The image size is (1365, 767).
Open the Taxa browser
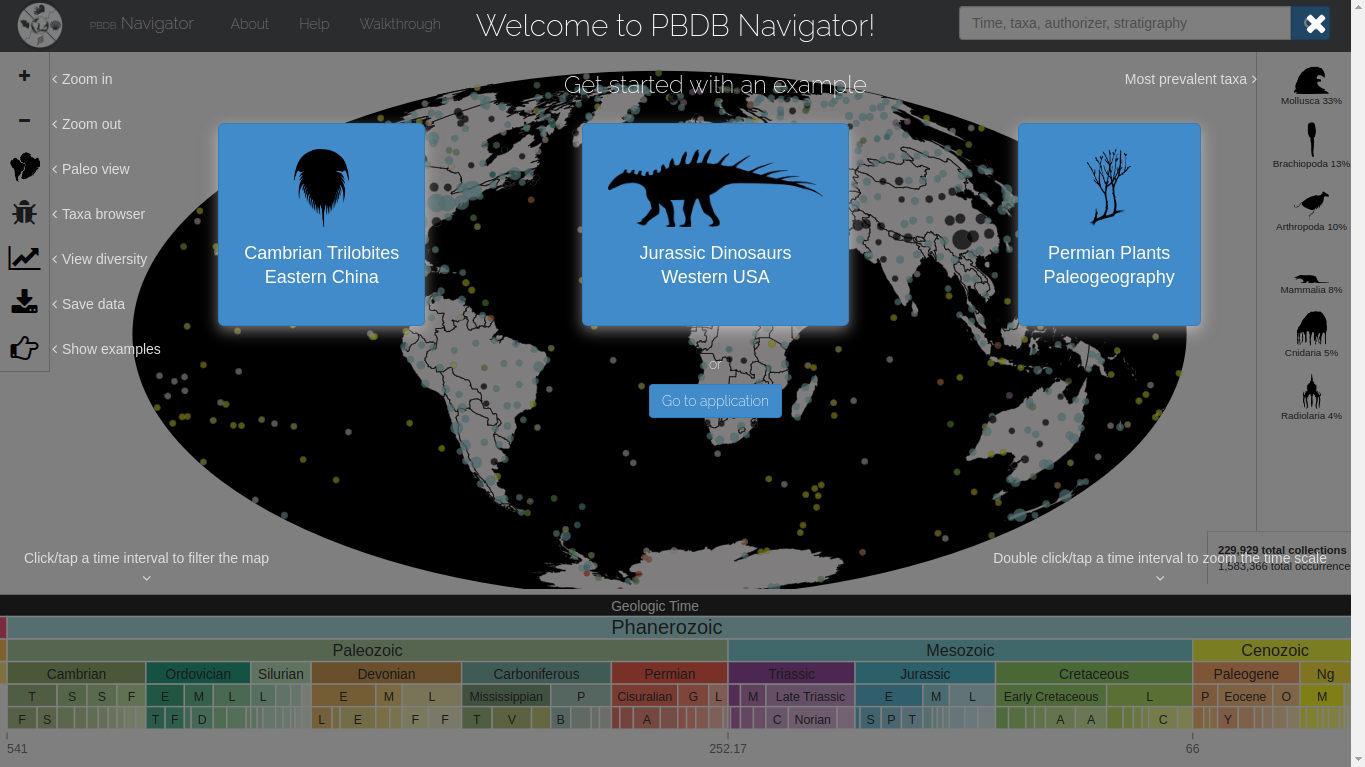(x=24, y=210)
